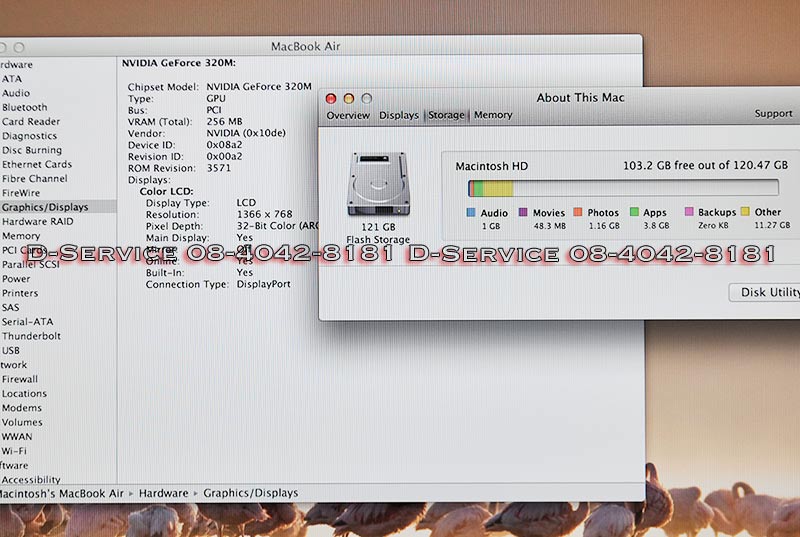Click the Resolution value 1366 x 768
The width and height of the screenshot is (800, 537).
(x=264, y=214)
